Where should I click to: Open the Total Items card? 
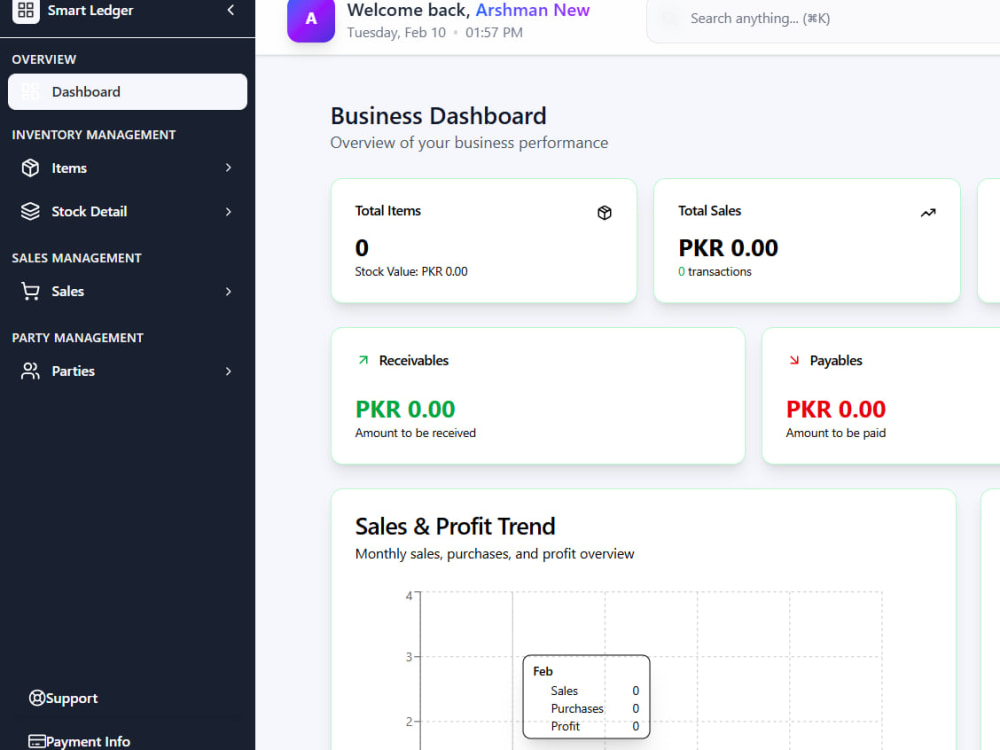coord(484,240)
